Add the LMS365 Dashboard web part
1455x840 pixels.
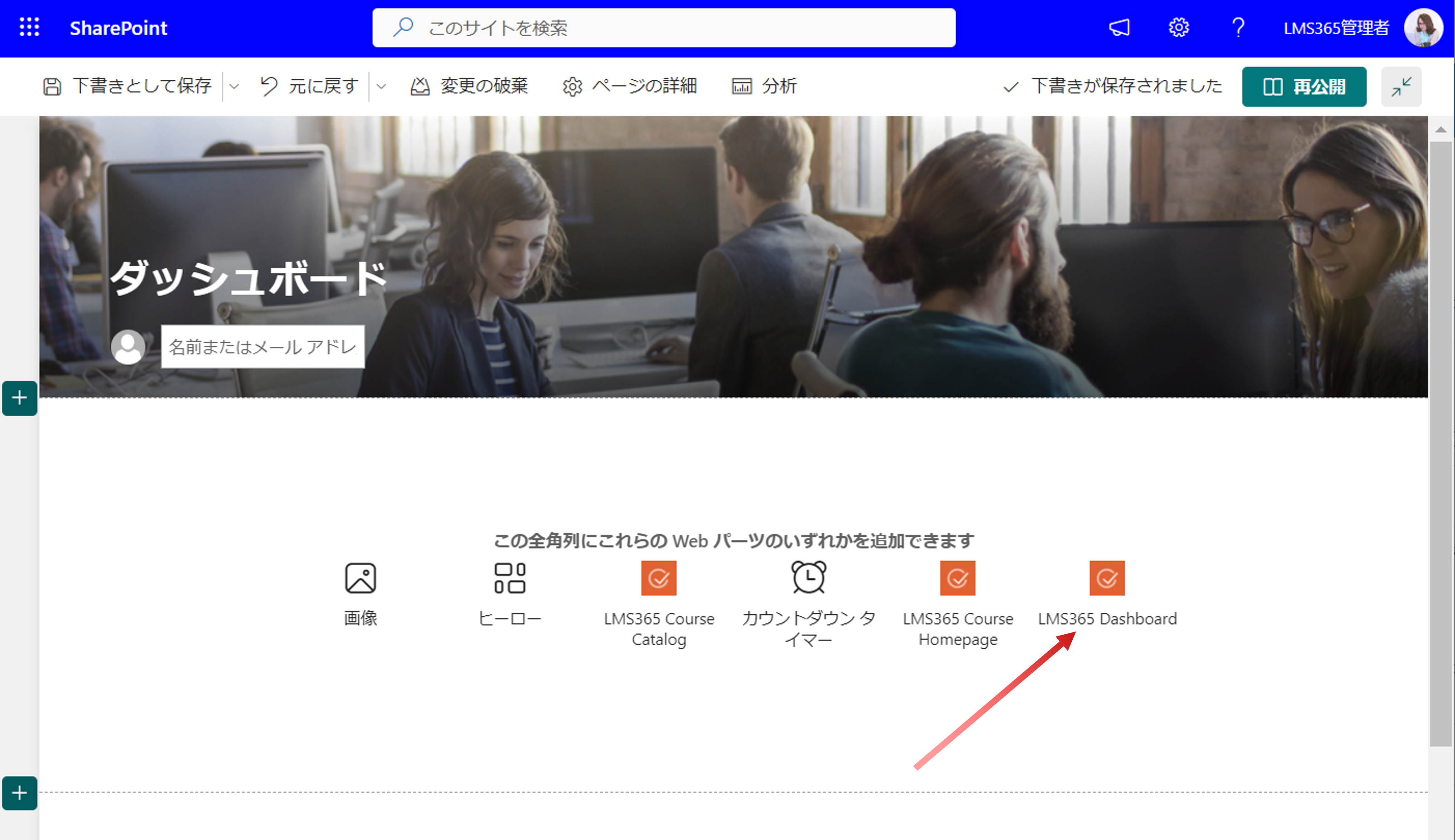1107,594
